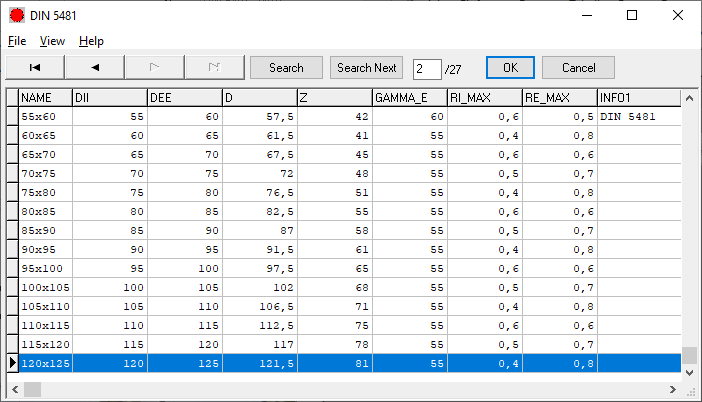Click the record number input field
Viewport: 702px width, 402px height.
pyautogui.click(x=426, y=68)
